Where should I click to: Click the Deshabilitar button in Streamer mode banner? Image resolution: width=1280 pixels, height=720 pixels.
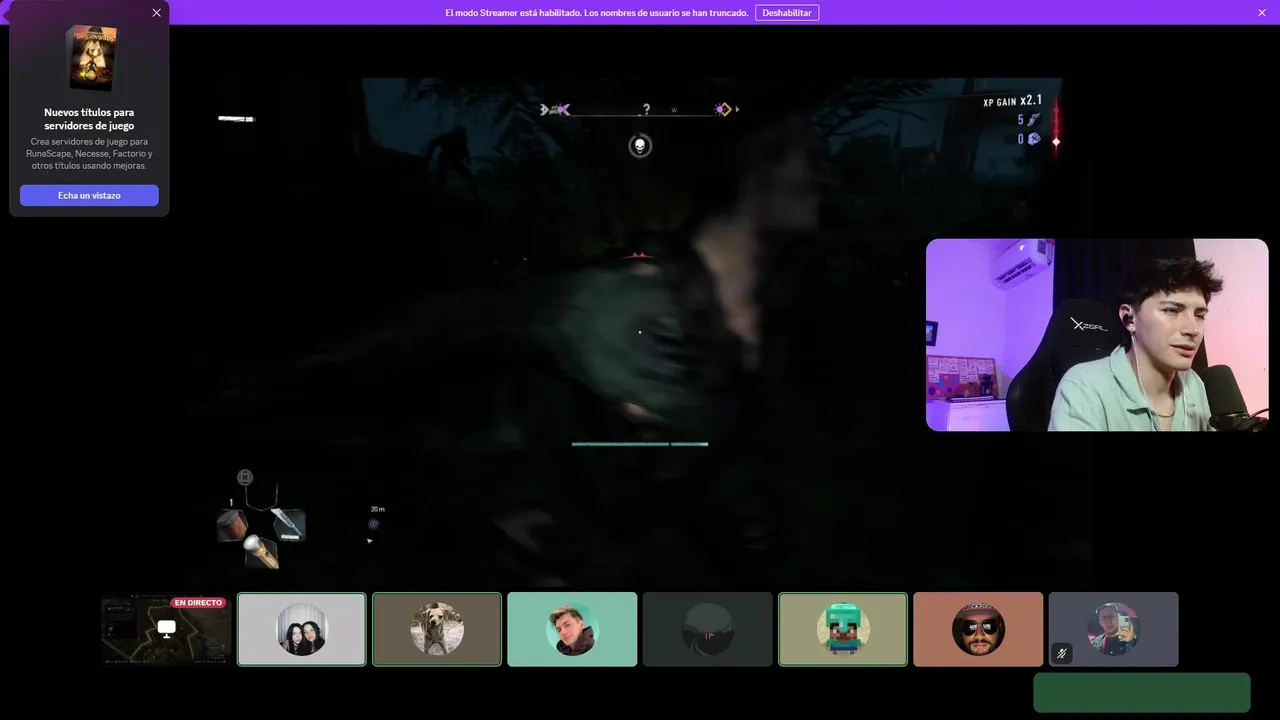(787, 13)
